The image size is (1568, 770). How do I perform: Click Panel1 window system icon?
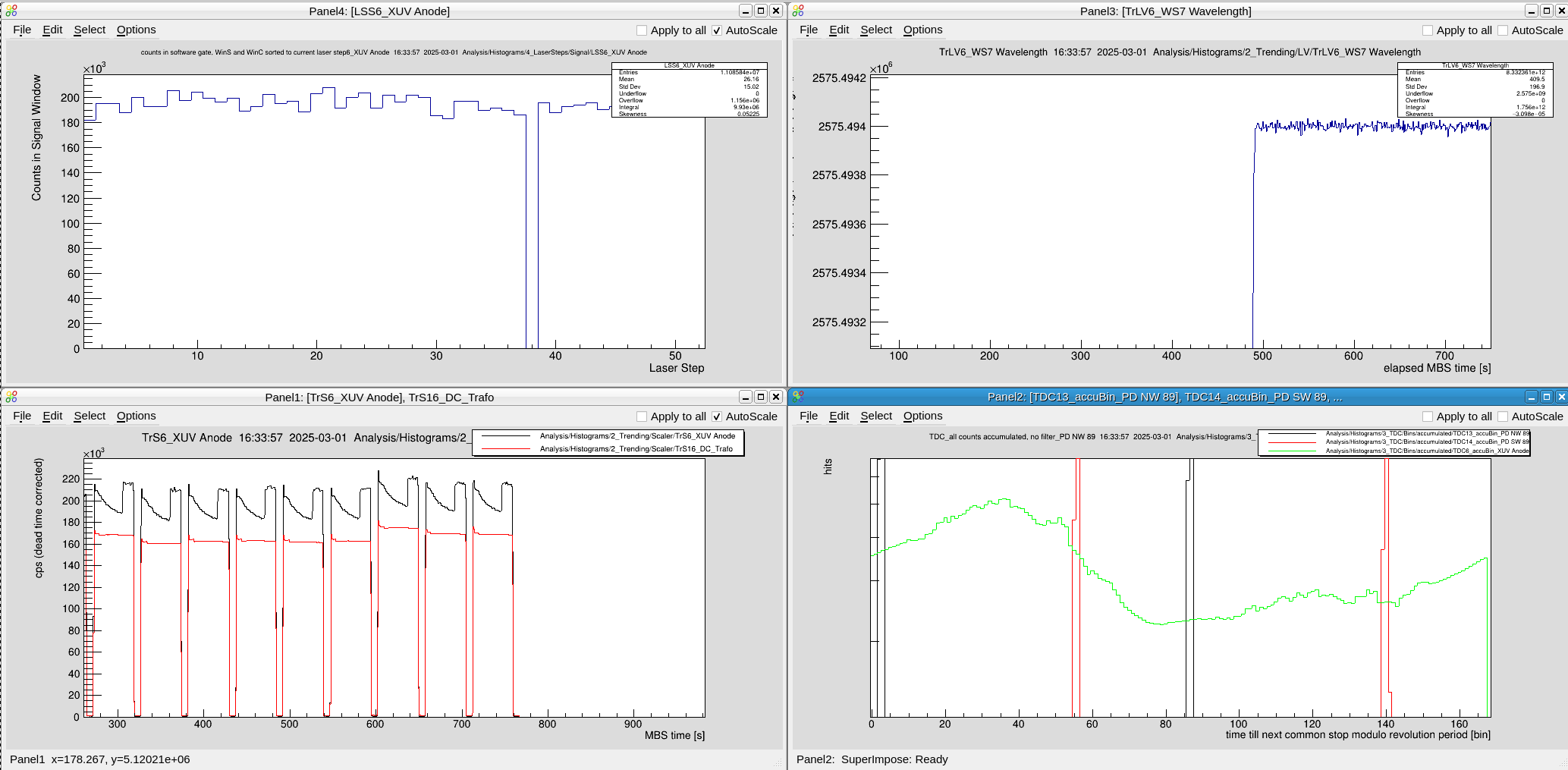tap(11, 397)
